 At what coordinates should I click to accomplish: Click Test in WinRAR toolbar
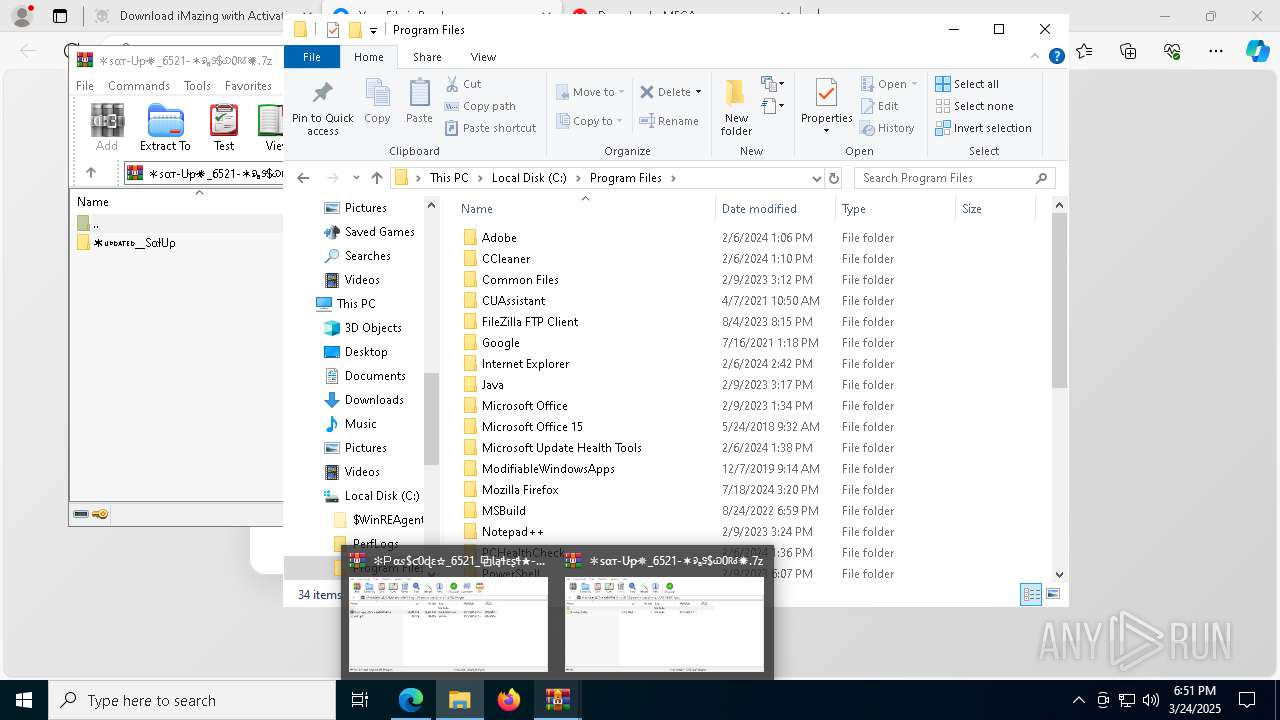click(224, 128)
